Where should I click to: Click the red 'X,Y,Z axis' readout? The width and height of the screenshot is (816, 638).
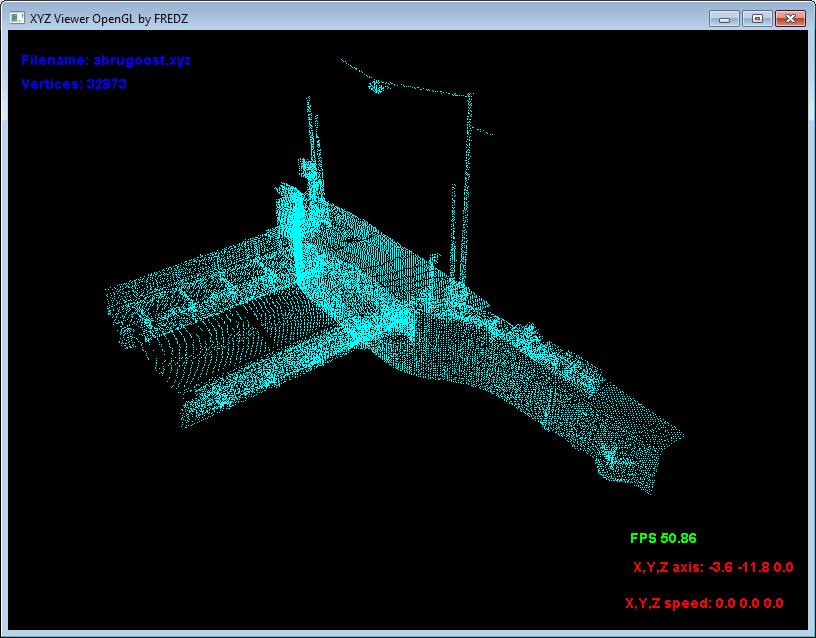coord(713,567)
